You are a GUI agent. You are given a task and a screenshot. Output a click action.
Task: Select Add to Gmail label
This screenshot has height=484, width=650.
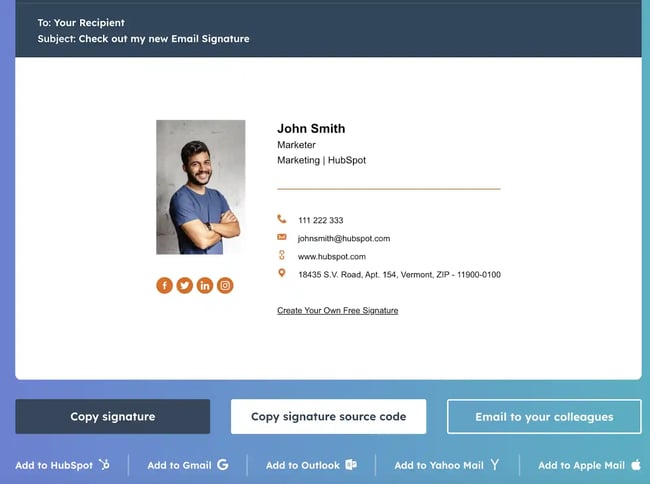click(x=179, y=465)
